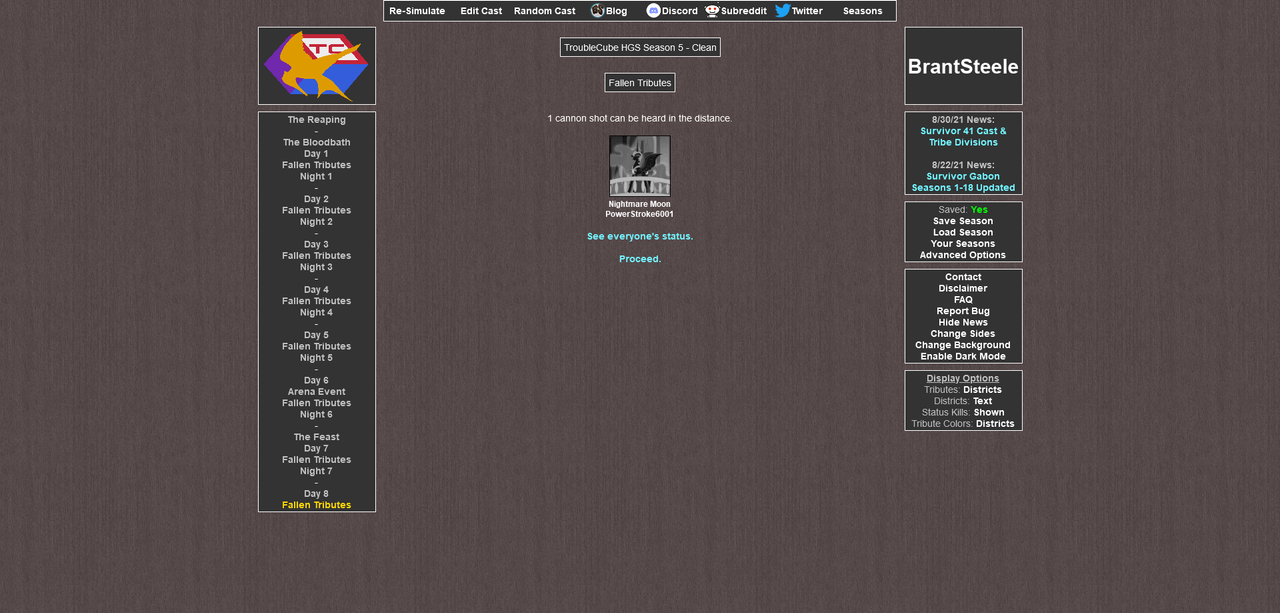1280x613 pixels.
Task: Enable Dark Mode
Action: pyautogui.click(x=963, y=356)
